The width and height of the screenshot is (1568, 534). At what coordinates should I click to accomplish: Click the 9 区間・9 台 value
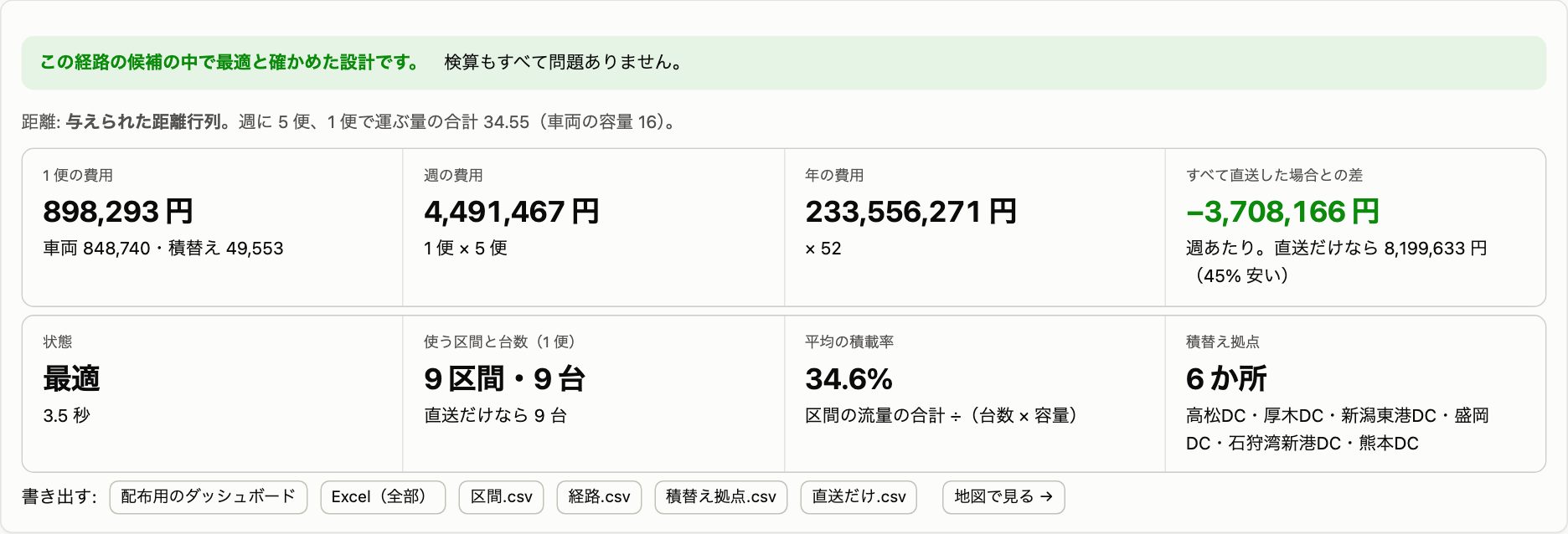point(504,379)
